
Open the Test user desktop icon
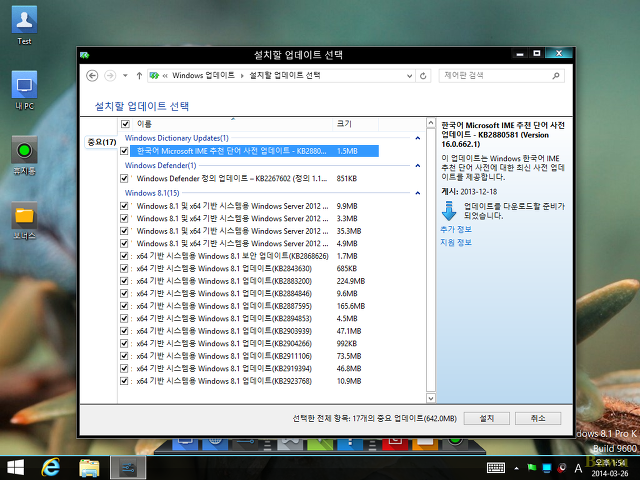pos(24,24)
